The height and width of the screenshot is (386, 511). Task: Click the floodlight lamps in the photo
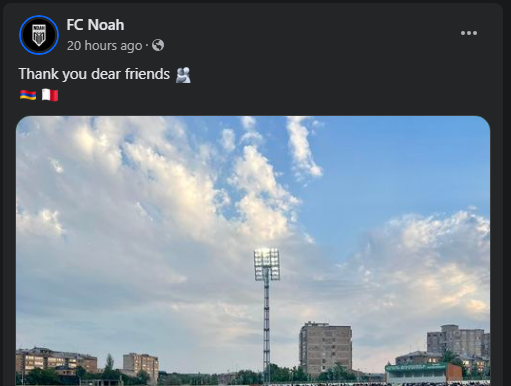pyautogui.click(x=267, y=264)
